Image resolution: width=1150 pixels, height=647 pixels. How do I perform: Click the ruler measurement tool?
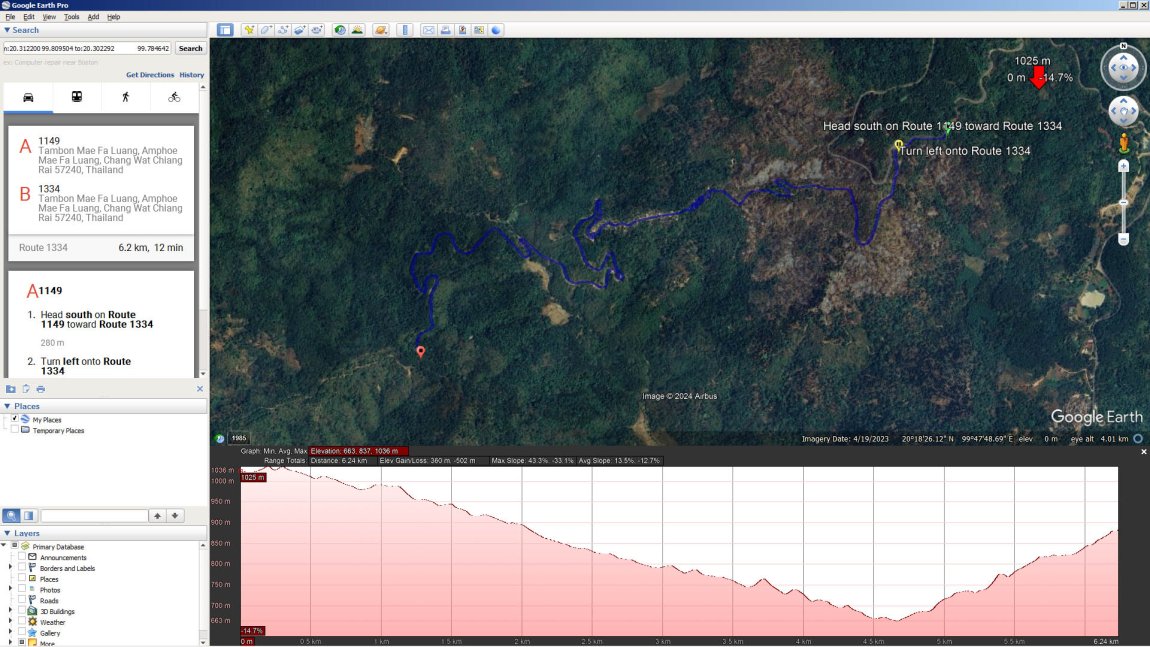405,30
